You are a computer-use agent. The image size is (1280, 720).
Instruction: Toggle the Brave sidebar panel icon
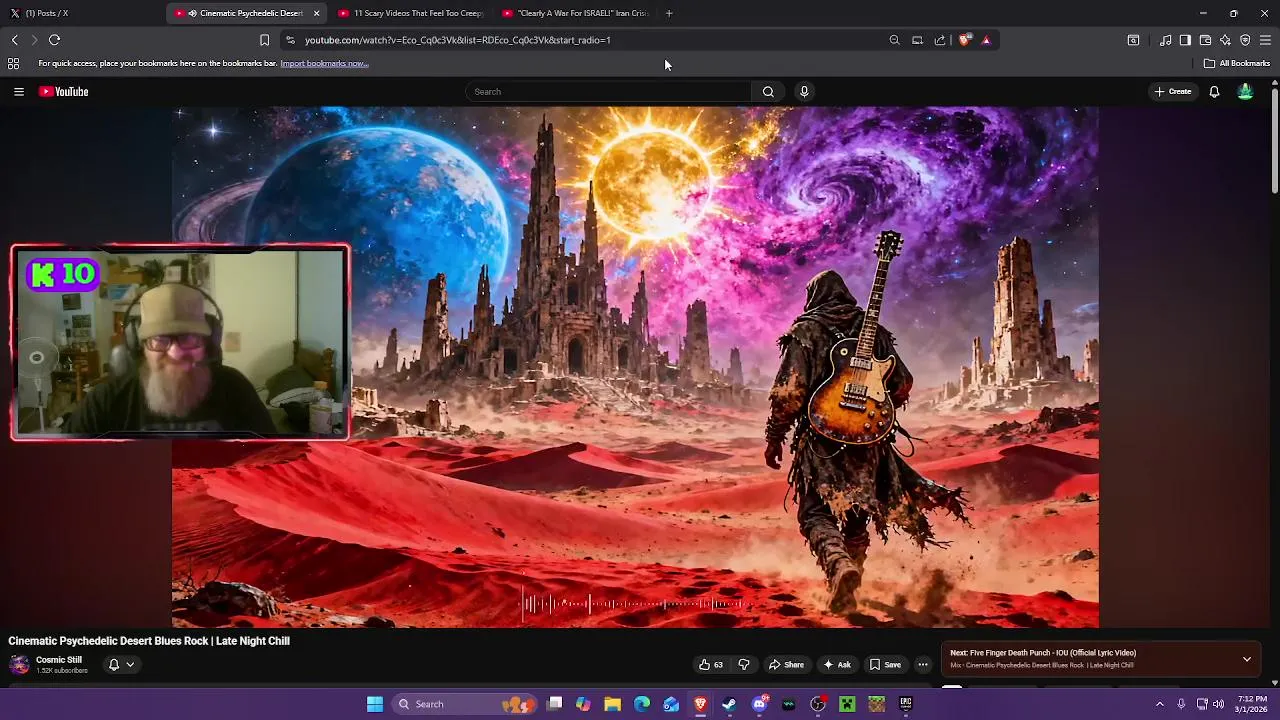point(1185,40)
